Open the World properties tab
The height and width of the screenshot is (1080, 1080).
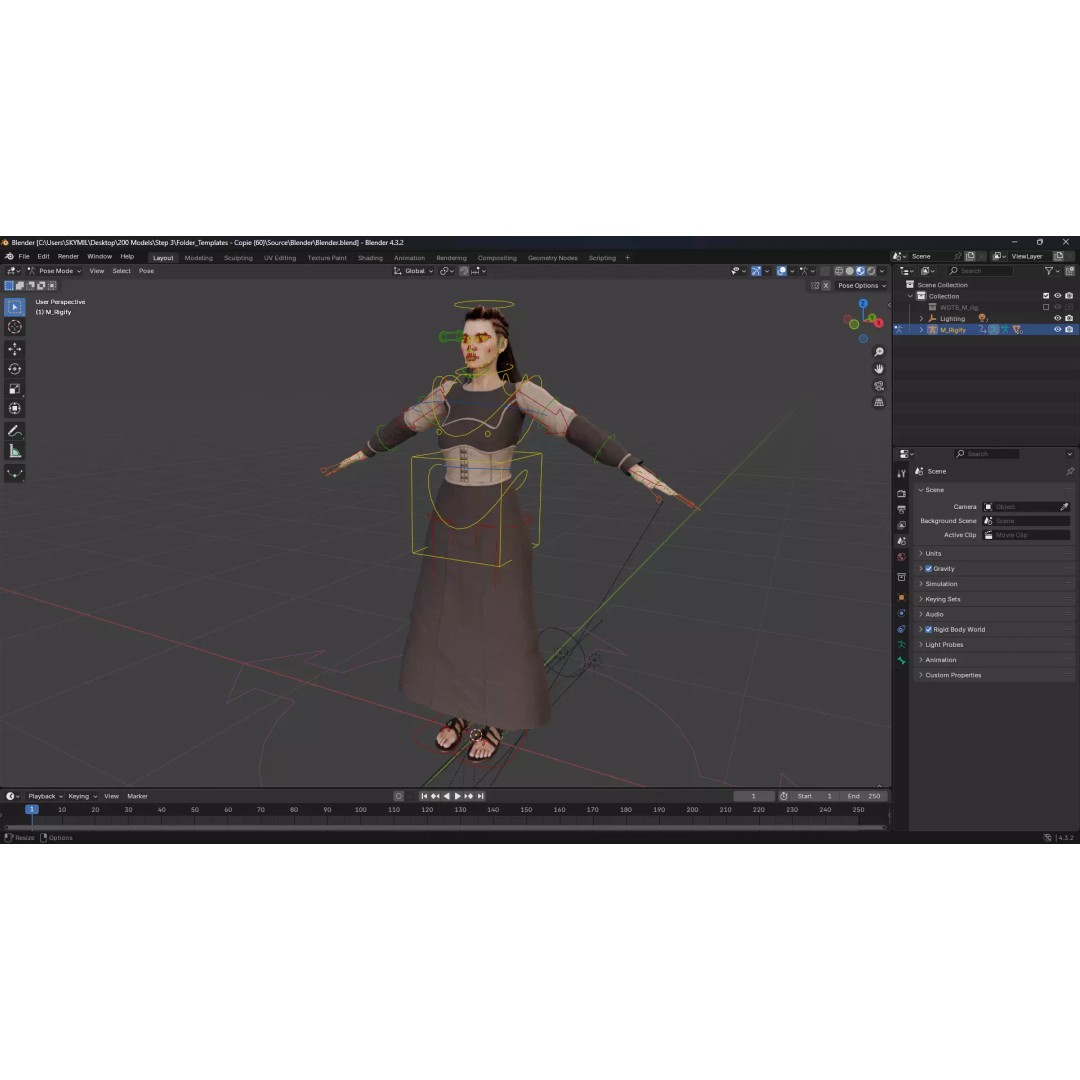pos(901,557)
